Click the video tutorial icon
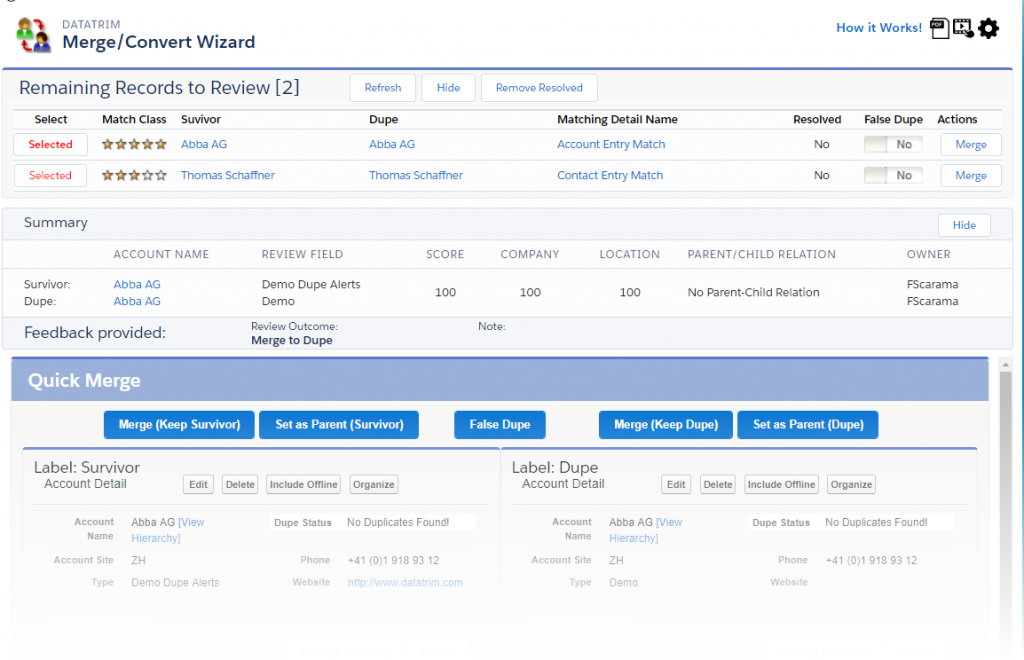 (963, 28)
